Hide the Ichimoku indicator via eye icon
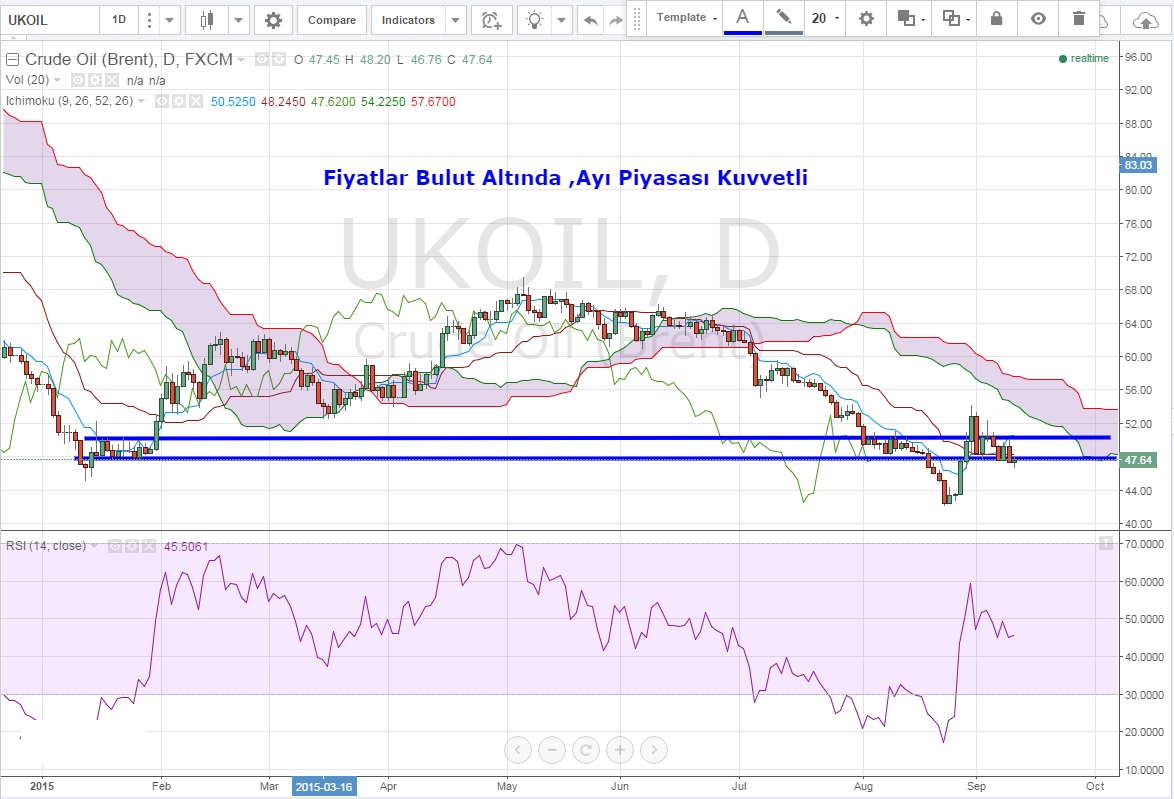This screenshot has height=799, width=1174. coord(162,101)
